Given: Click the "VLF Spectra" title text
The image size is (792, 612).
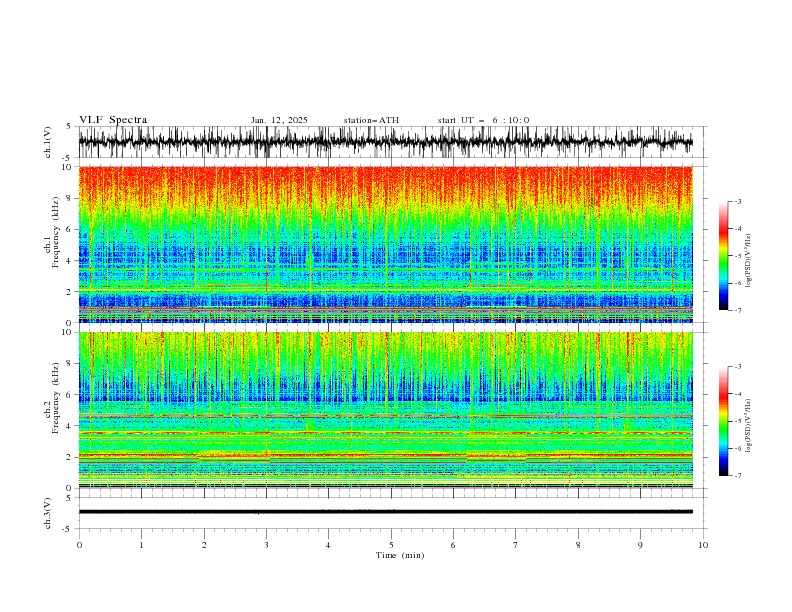Looking at the screenshot, I should (x=113, y=120).
